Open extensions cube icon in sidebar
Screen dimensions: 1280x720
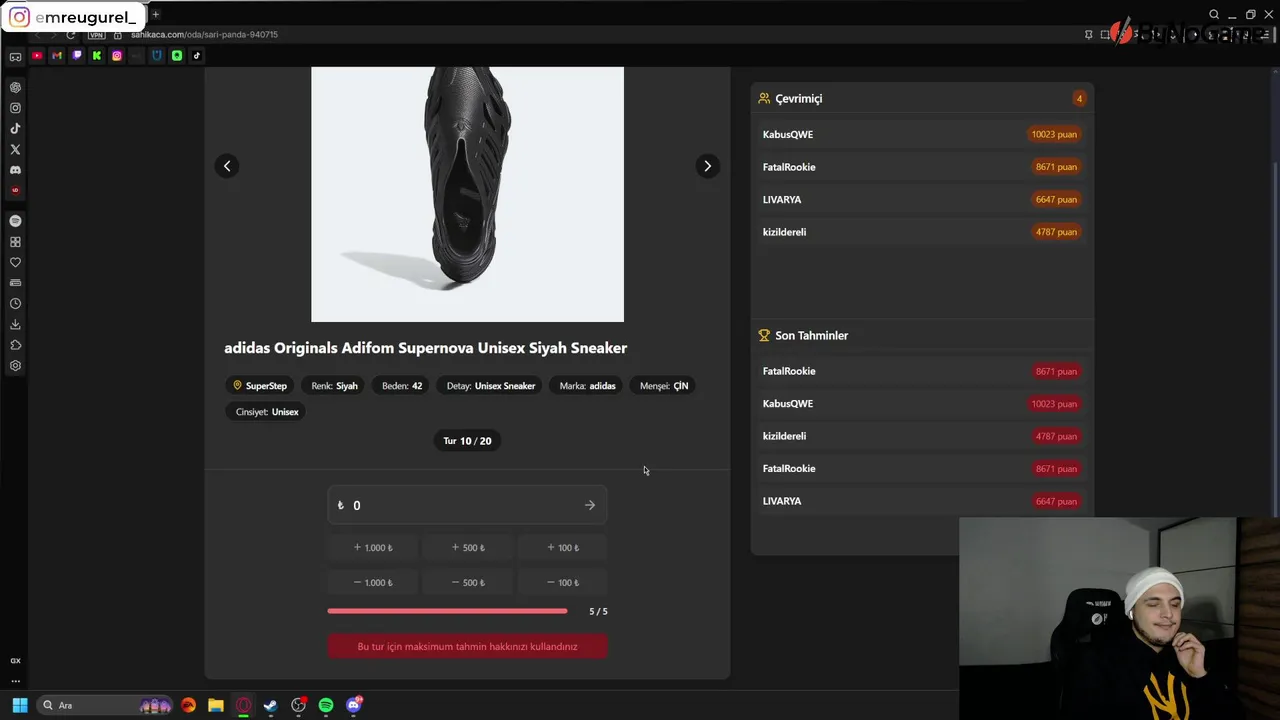[15, 345]
